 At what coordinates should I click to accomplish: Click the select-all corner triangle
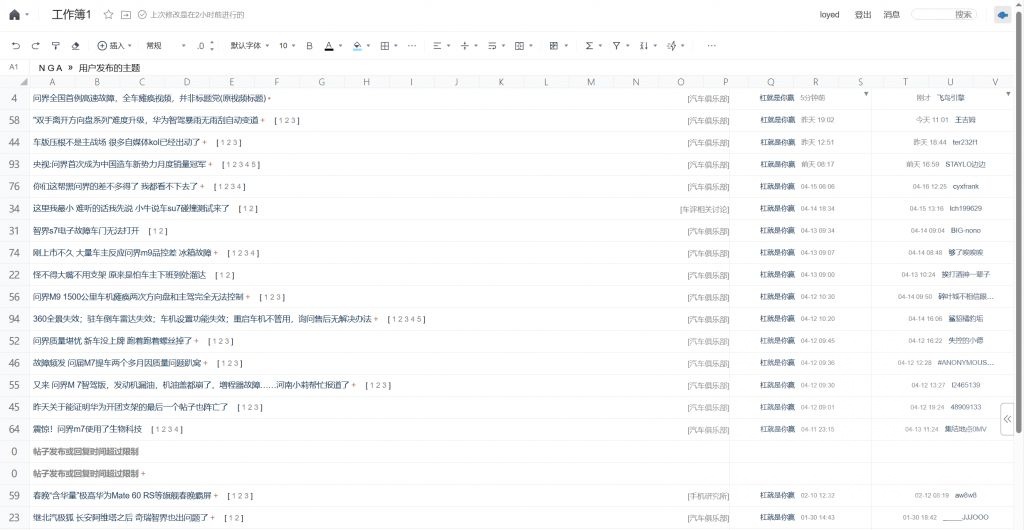coord(24,82)
